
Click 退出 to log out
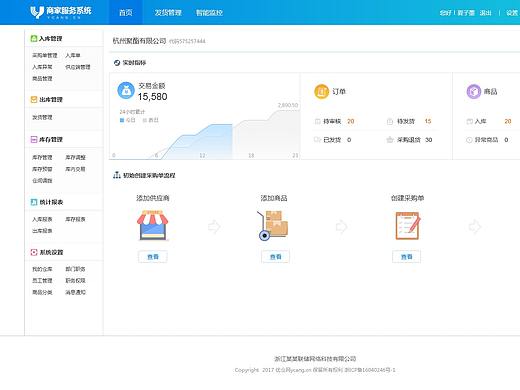tap(485, 13)
